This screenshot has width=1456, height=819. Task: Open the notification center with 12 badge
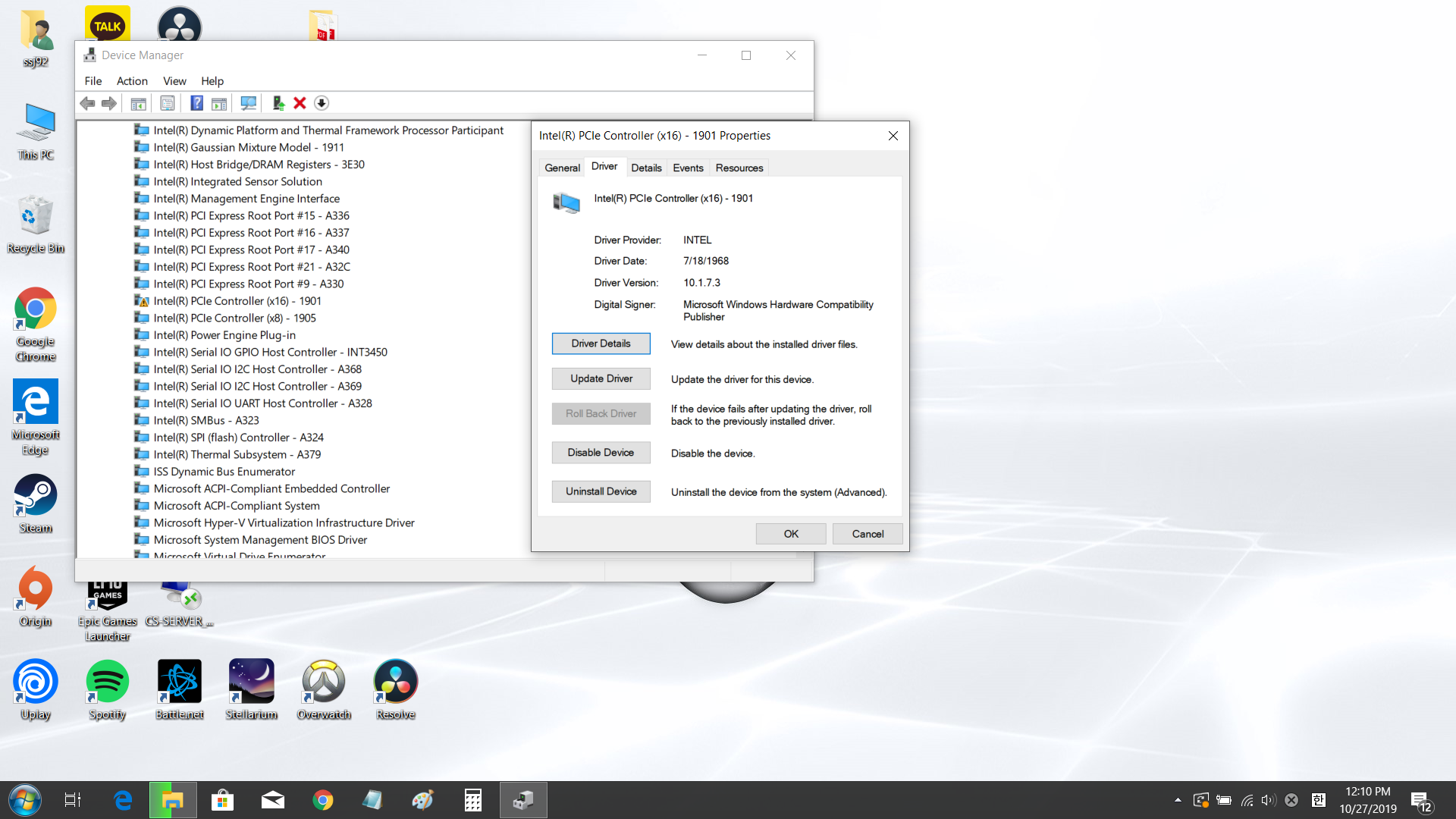coord(1421,802)
